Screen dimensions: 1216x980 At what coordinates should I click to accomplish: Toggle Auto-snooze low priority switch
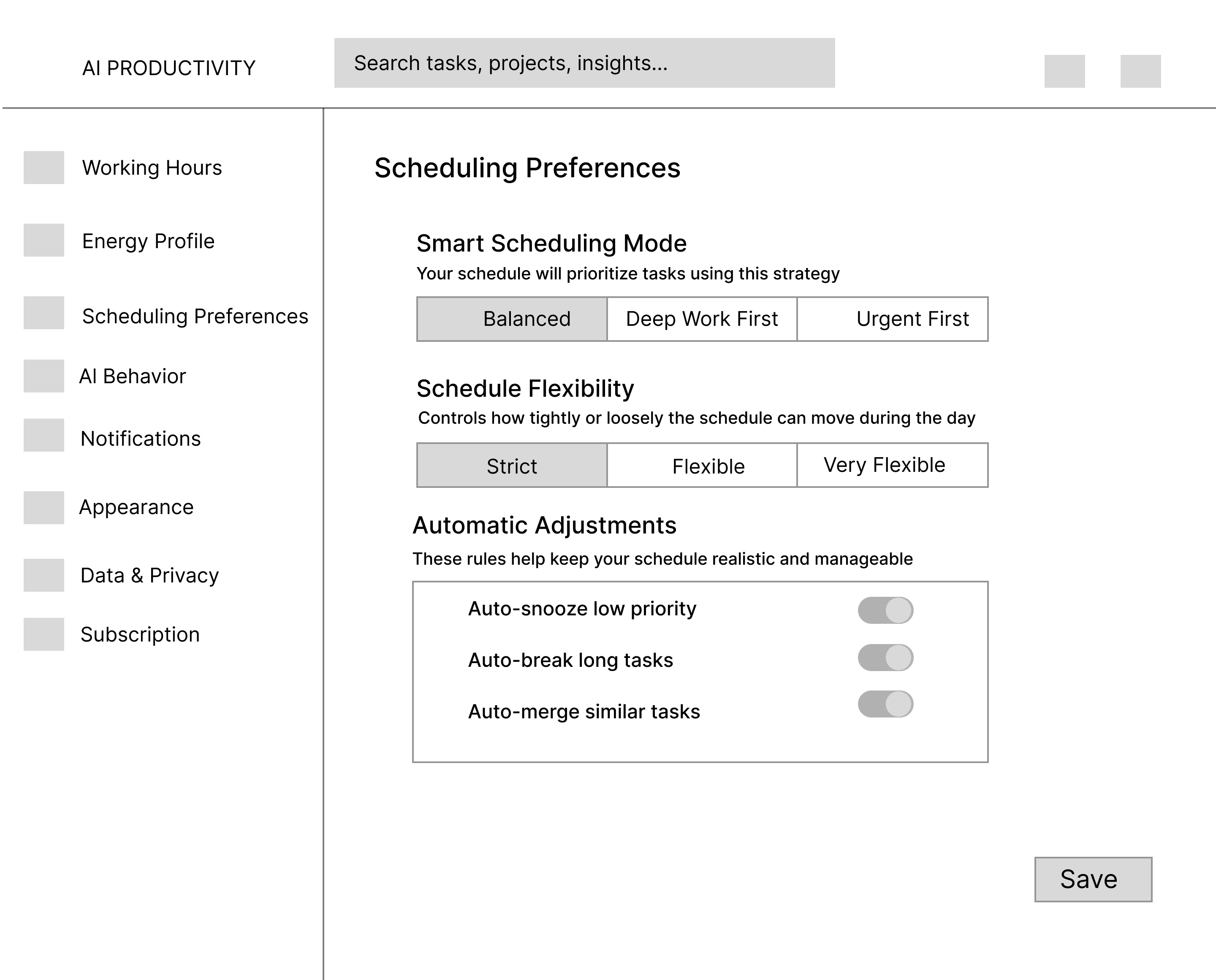click(x=885, y=610)
